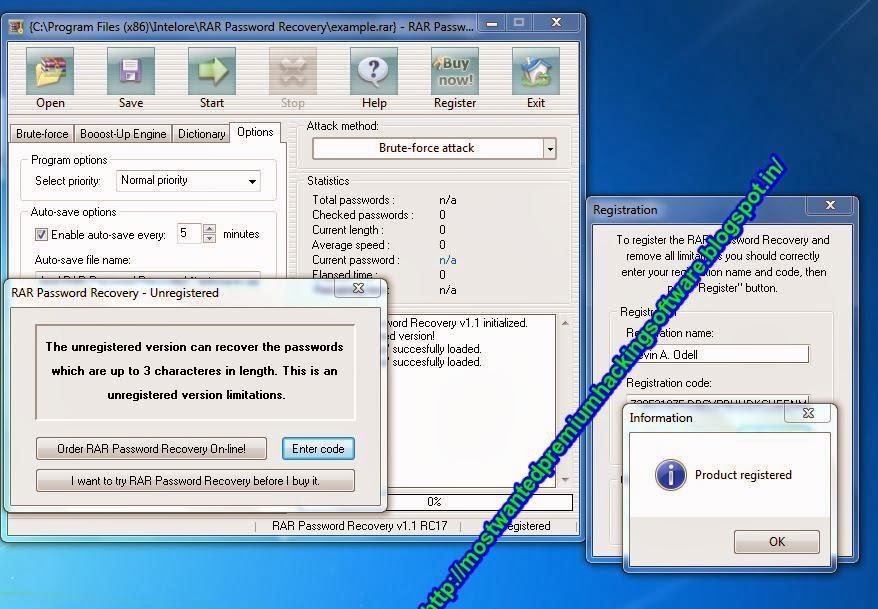This screenshot has height=609, width=878.
Task: Choose I want to try before I buy
Action: [195, 481]
